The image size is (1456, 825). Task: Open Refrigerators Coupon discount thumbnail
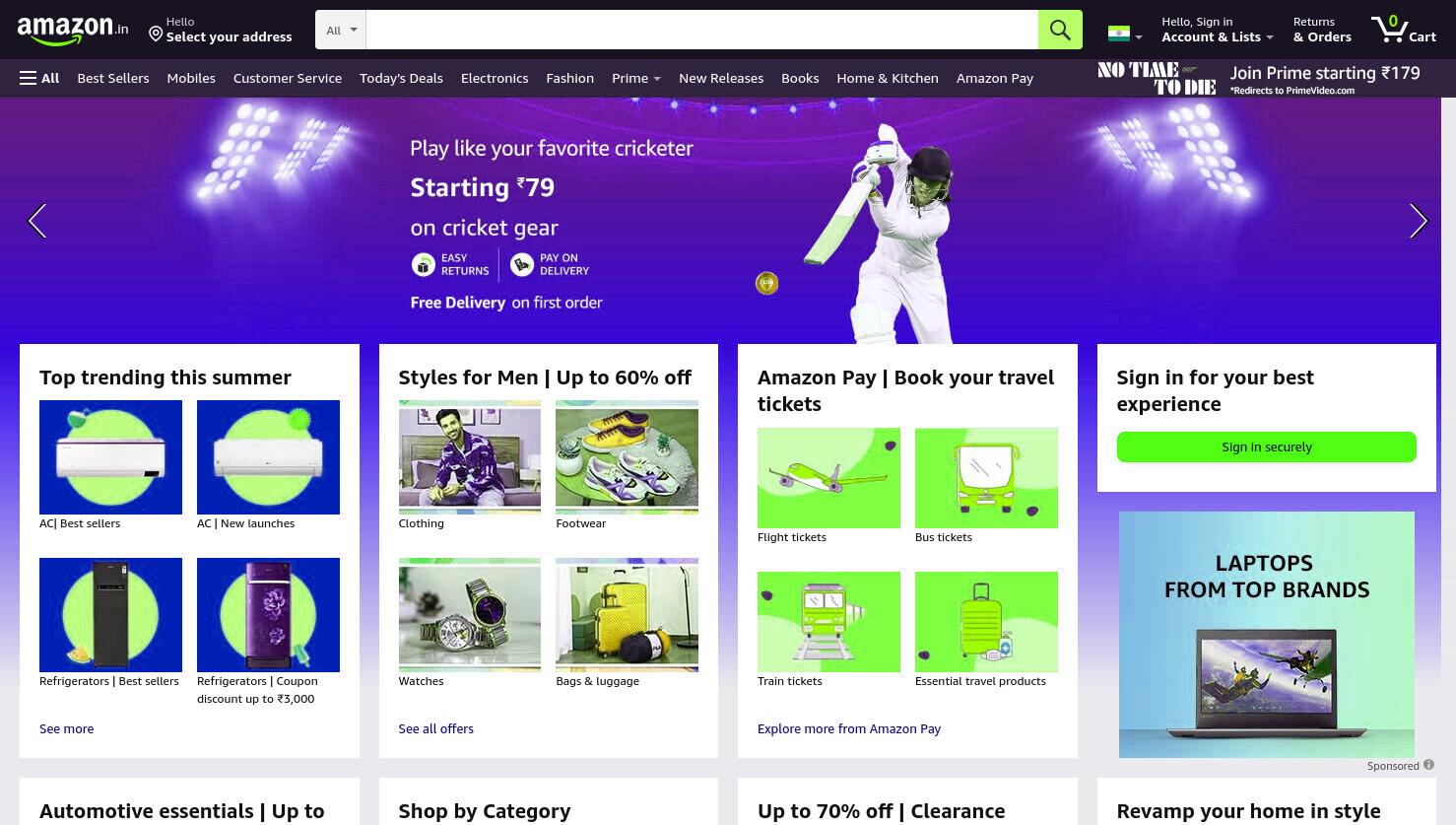268,615
